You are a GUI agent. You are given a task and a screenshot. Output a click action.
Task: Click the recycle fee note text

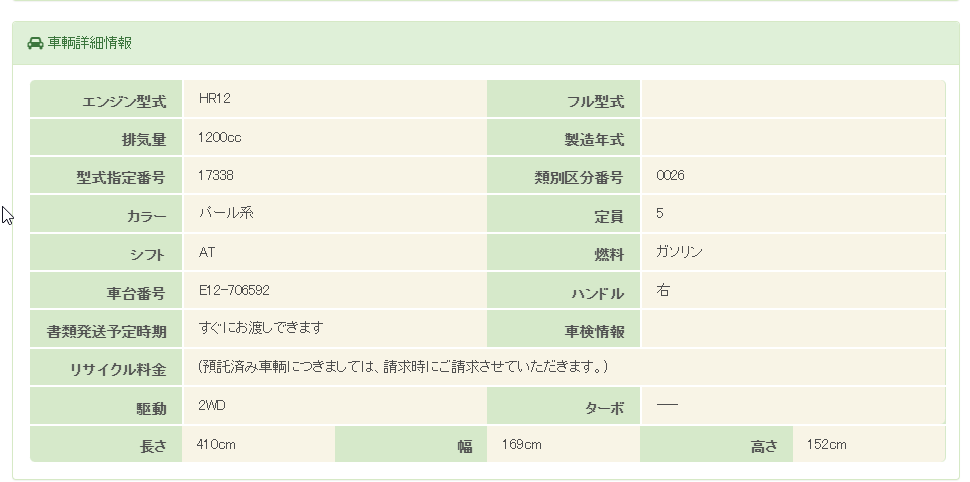point(403,366)
